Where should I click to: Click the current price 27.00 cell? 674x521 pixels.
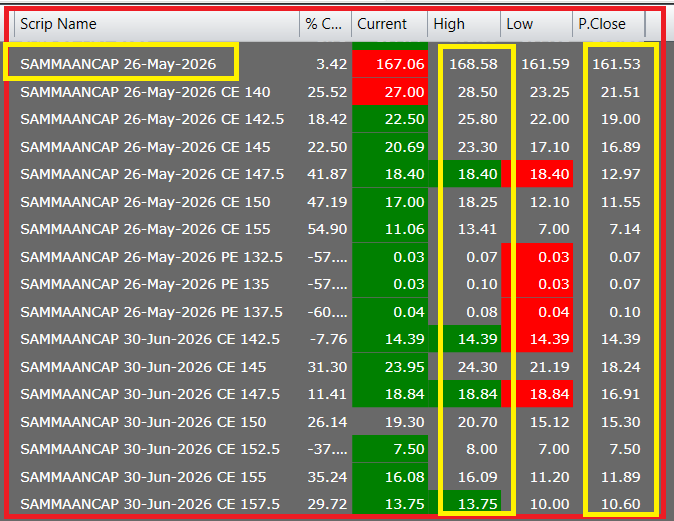390,92
